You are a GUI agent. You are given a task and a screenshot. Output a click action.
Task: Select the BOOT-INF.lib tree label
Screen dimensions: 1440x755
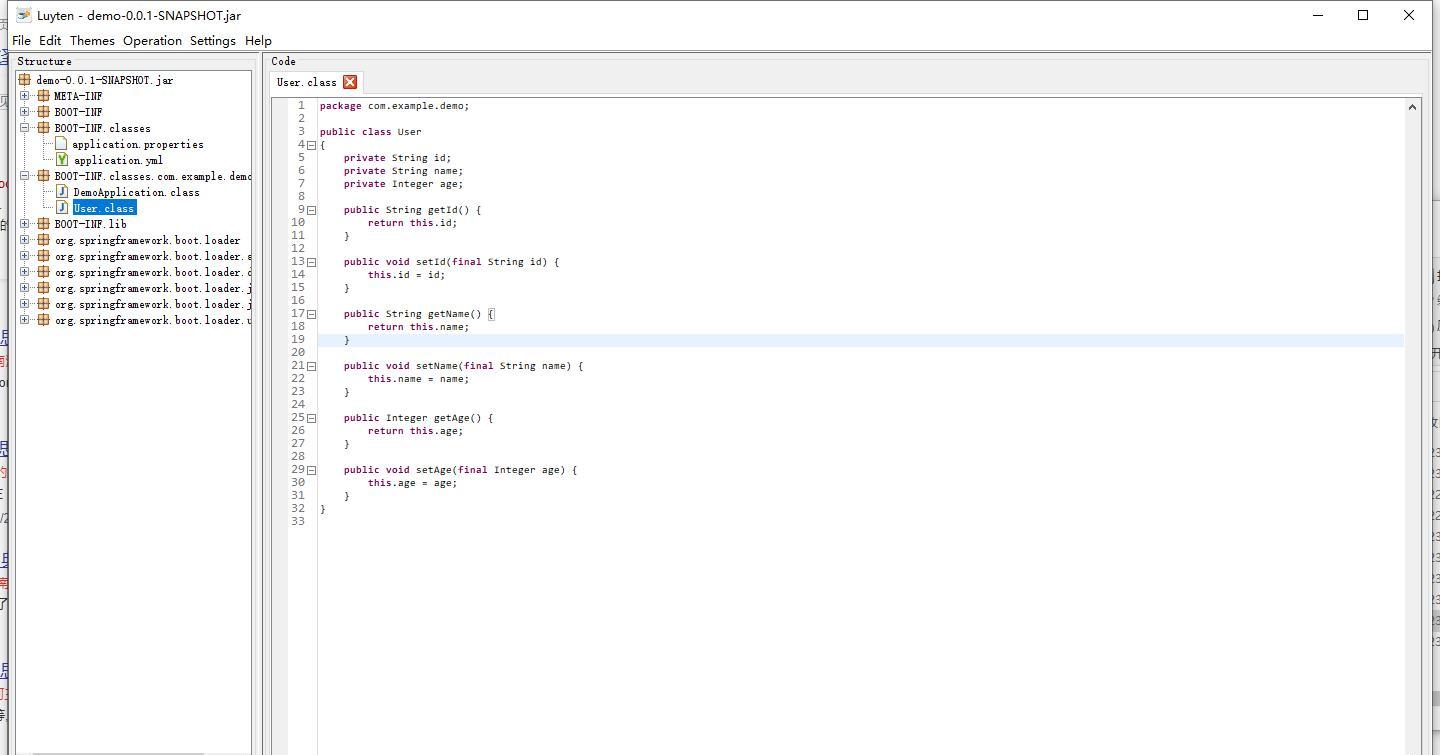pos(90,224)
